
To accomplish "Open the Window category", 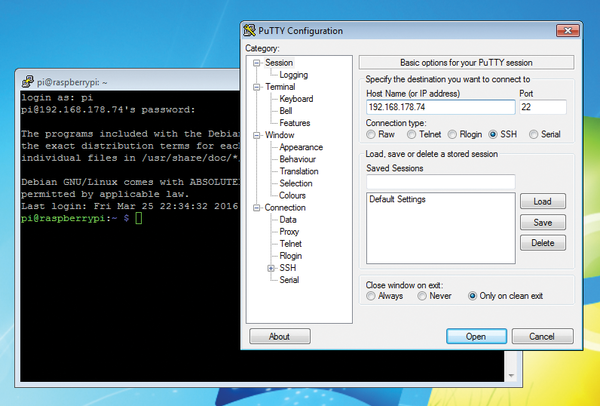I will pos(280,135).
